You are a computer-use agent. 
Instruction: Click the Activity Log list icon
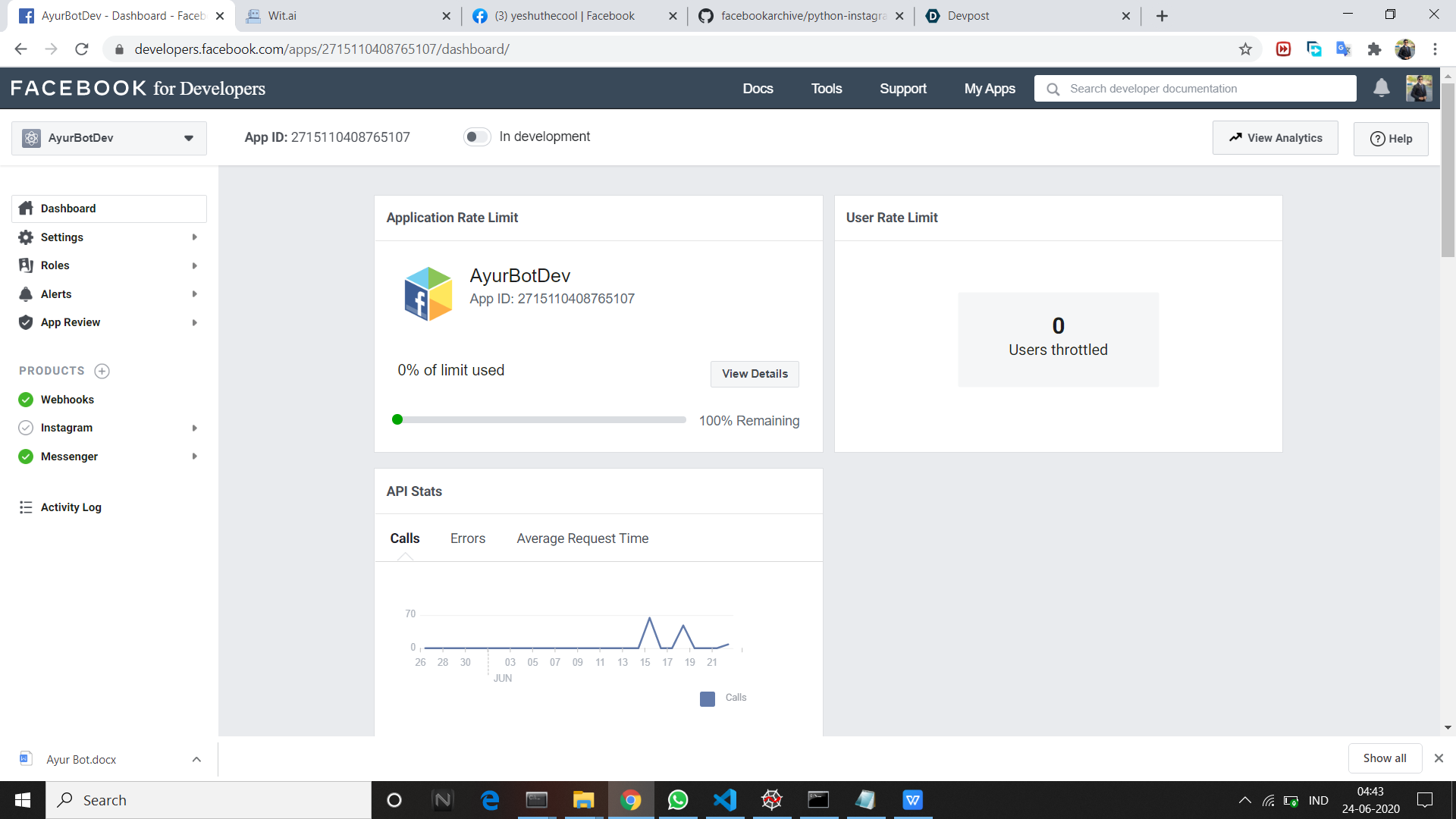point(26,507)
